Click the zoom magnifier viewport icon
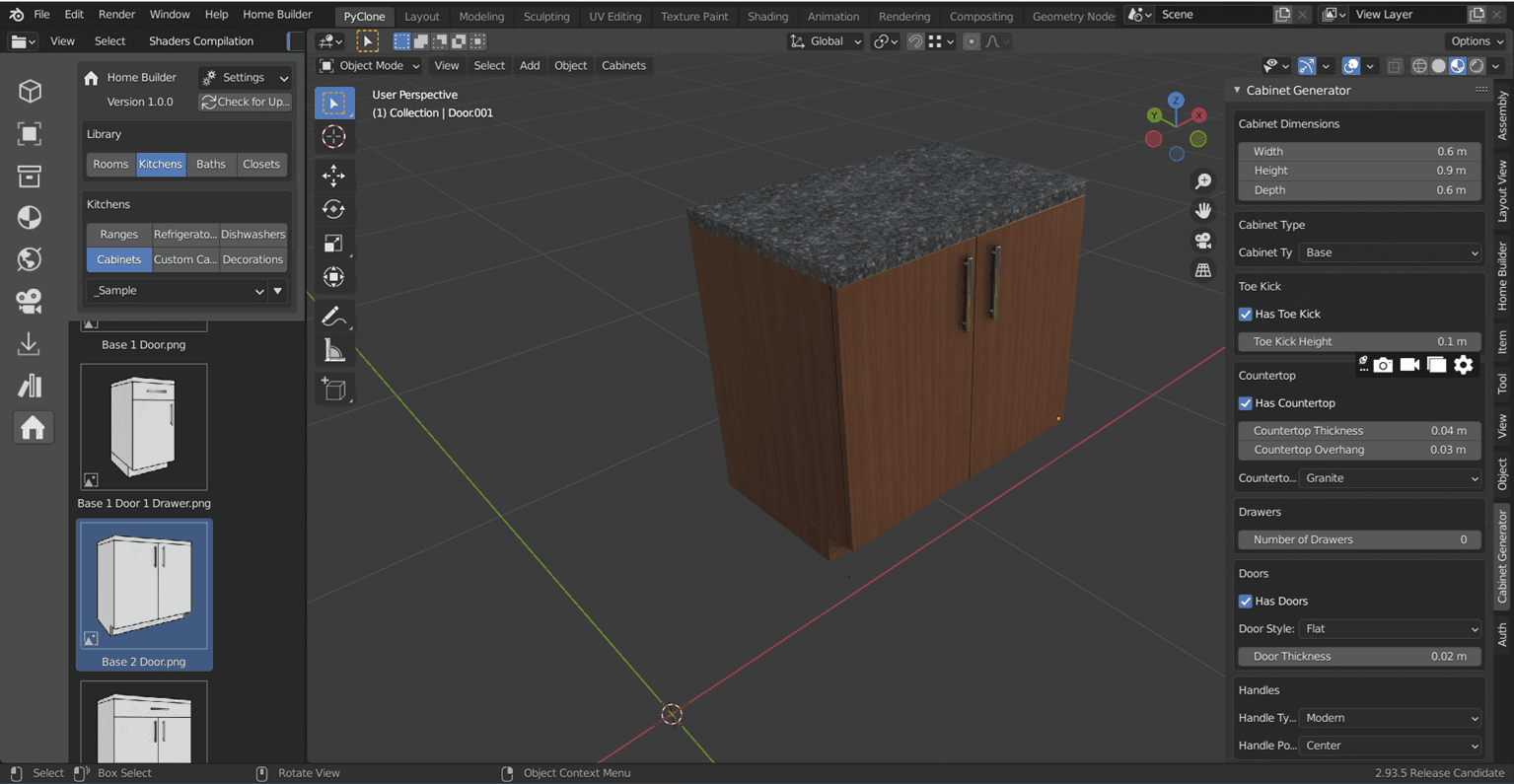The image size is (1514, 784). pos(1203,181)
